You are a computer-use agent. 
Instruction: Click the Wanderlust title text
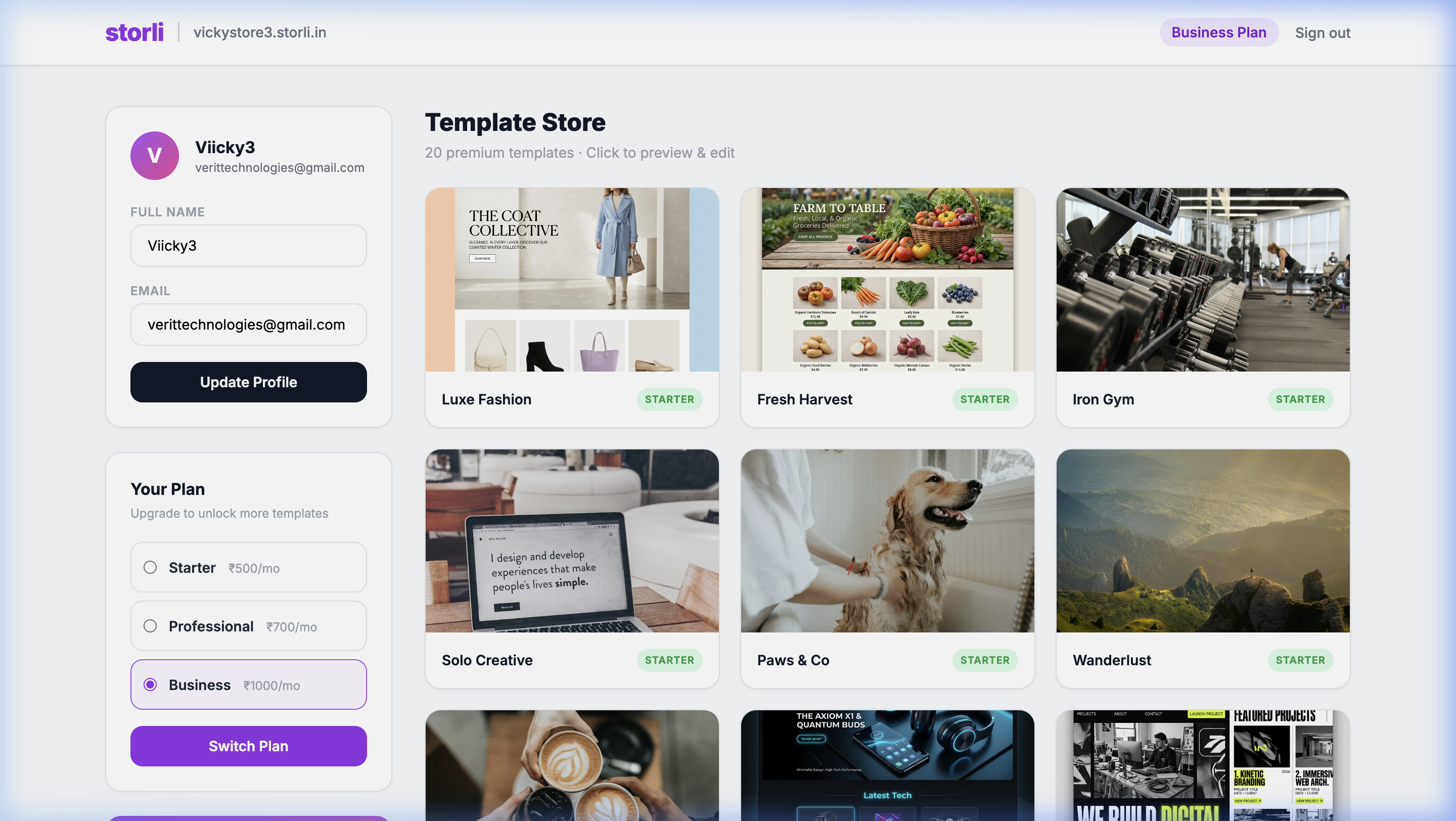coord(1112,660)
